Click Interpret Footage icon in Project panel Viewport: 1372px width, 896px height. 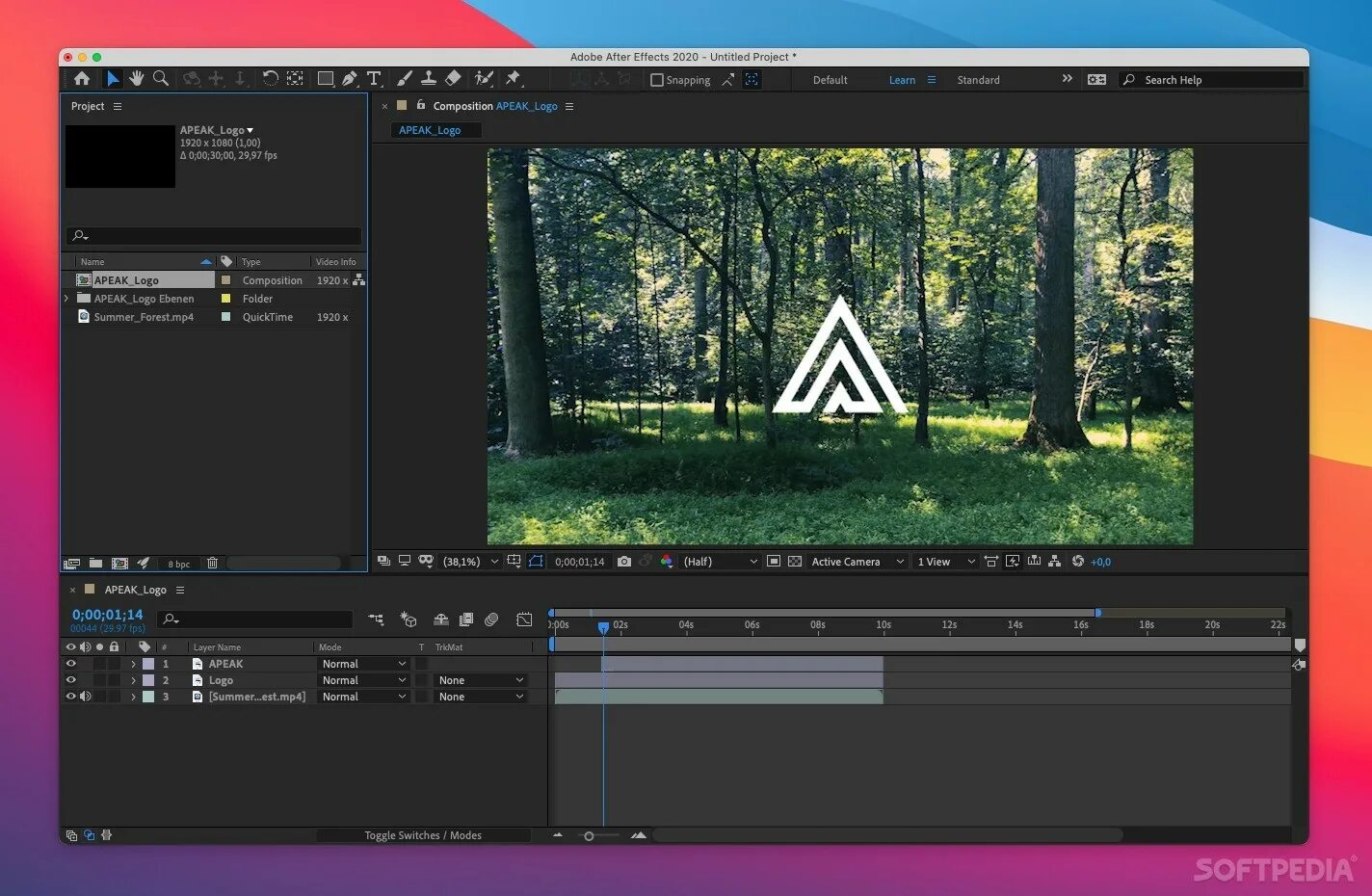(71, 563)
